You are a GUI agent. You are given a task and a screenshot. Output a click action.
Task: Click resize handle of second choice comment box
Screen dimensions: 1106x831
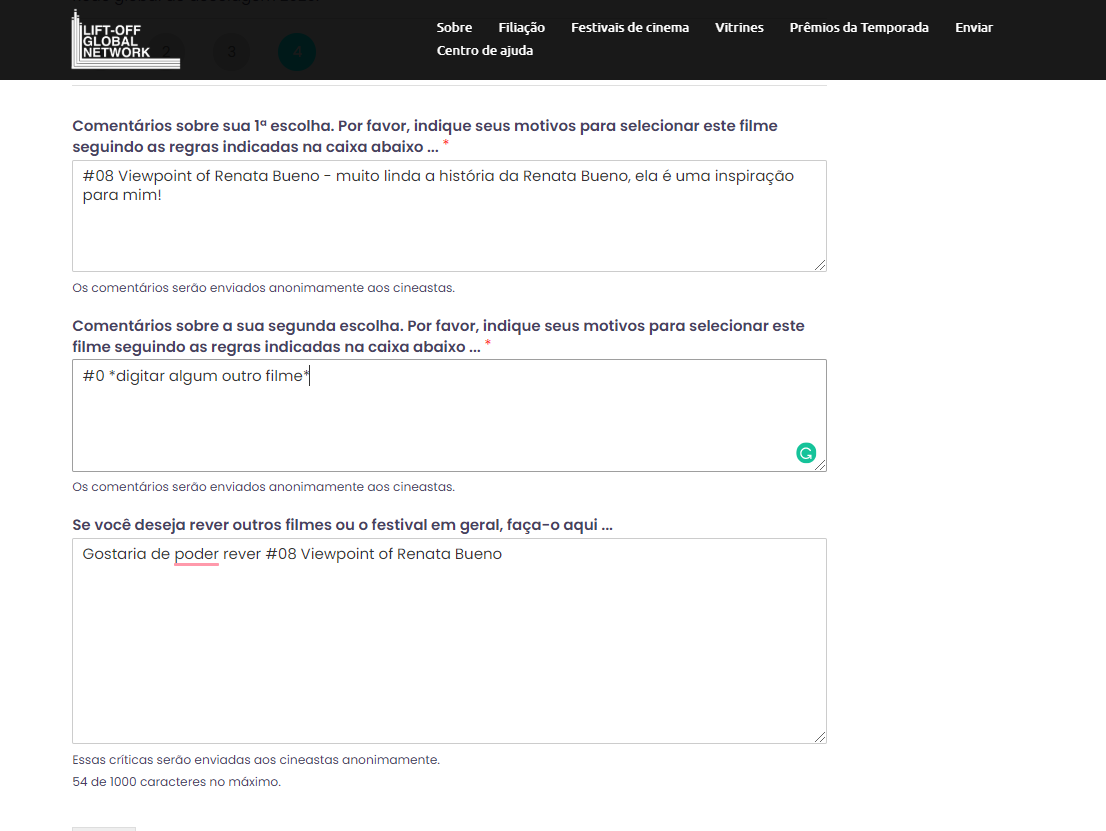point(820,465)
